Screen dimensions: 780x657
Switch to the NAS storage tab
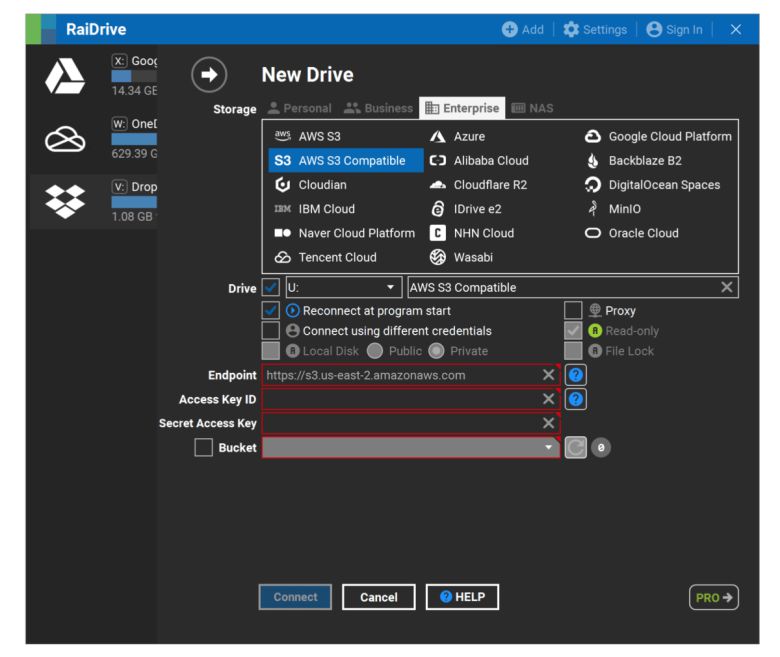click(x=532, y=108)
